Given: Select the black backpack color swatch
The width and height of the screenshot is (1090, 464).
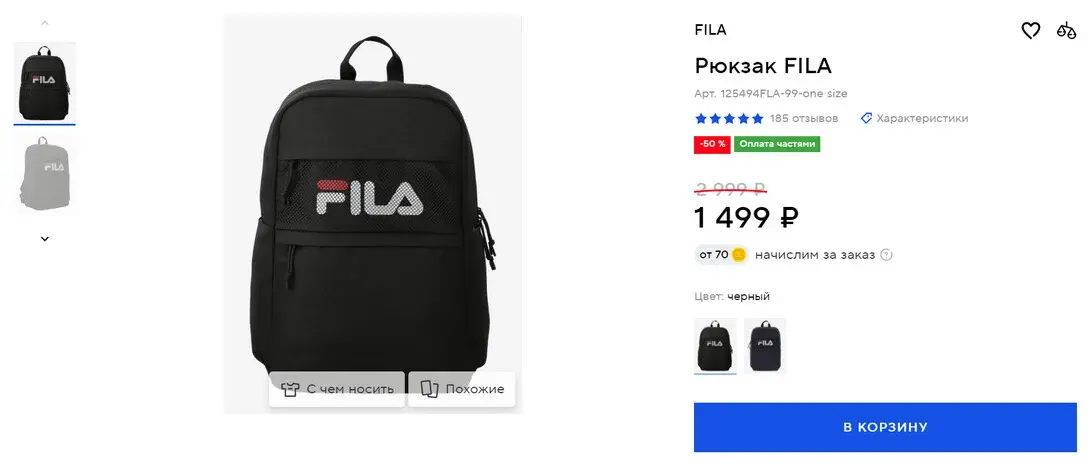Looking at the screenshot, I should pos(715,346).
